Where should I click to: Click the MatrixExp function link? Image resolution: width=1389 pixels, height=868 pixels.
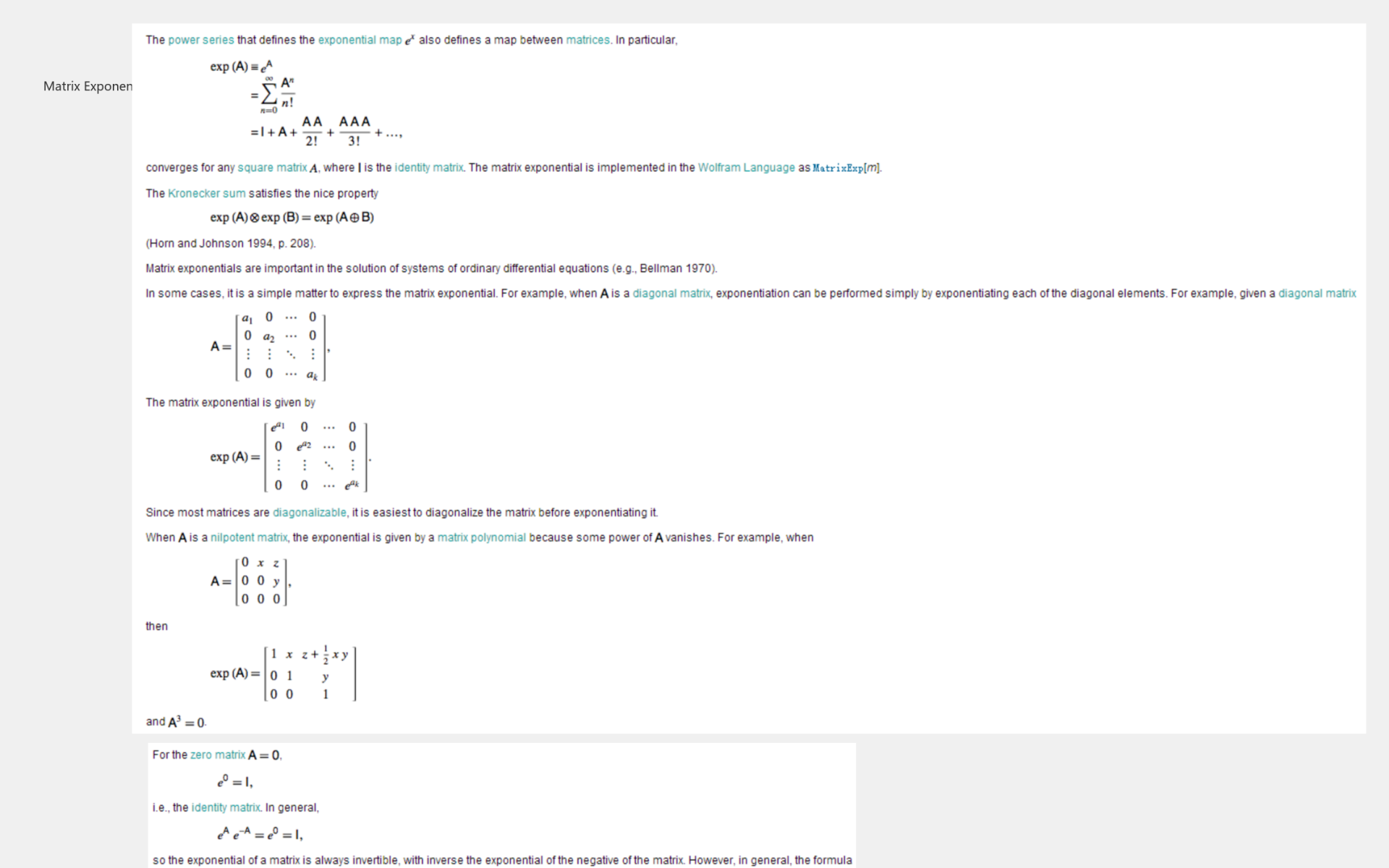tap(838, 168)
